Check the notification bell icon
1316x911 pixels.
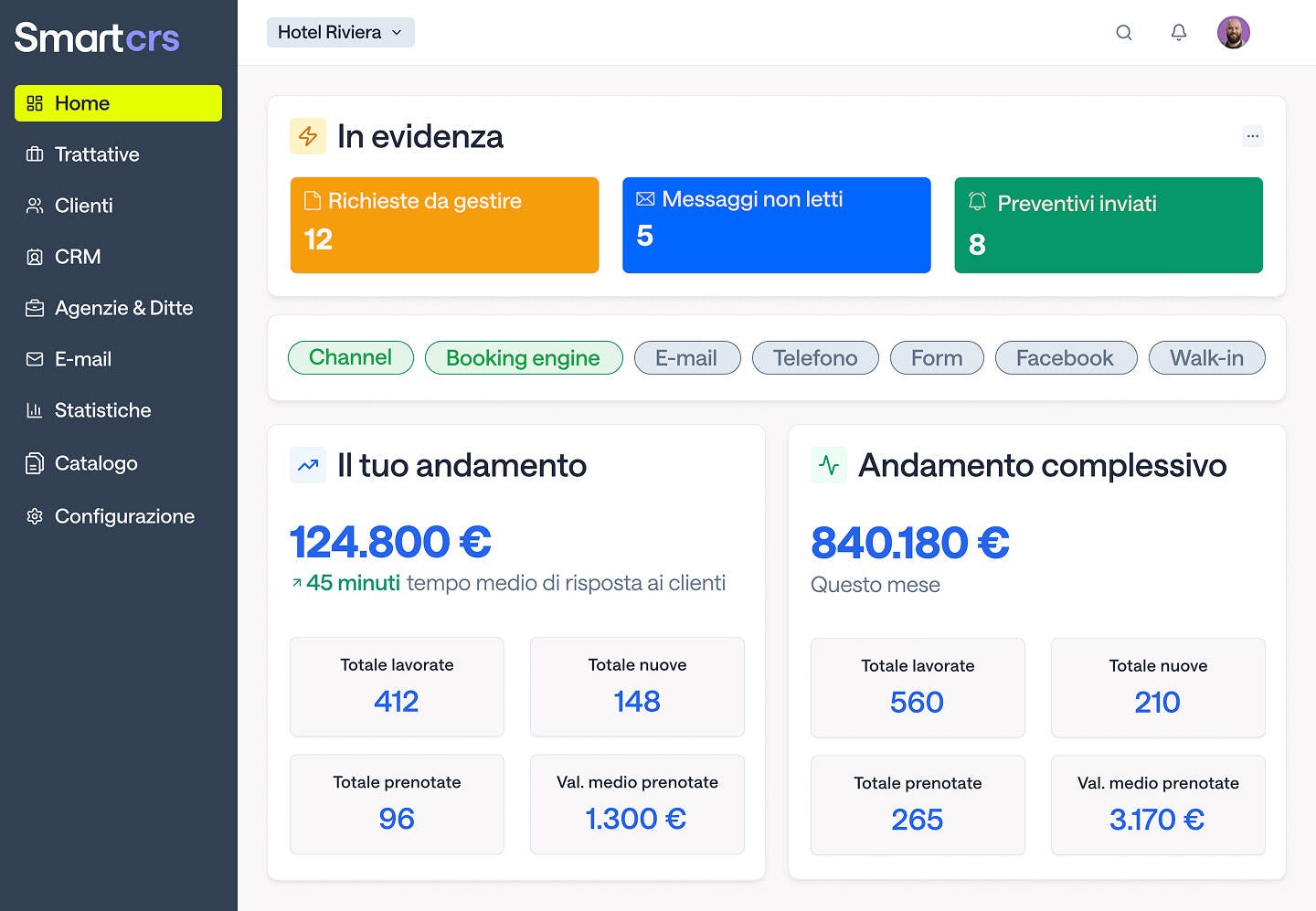point(1179,32)
